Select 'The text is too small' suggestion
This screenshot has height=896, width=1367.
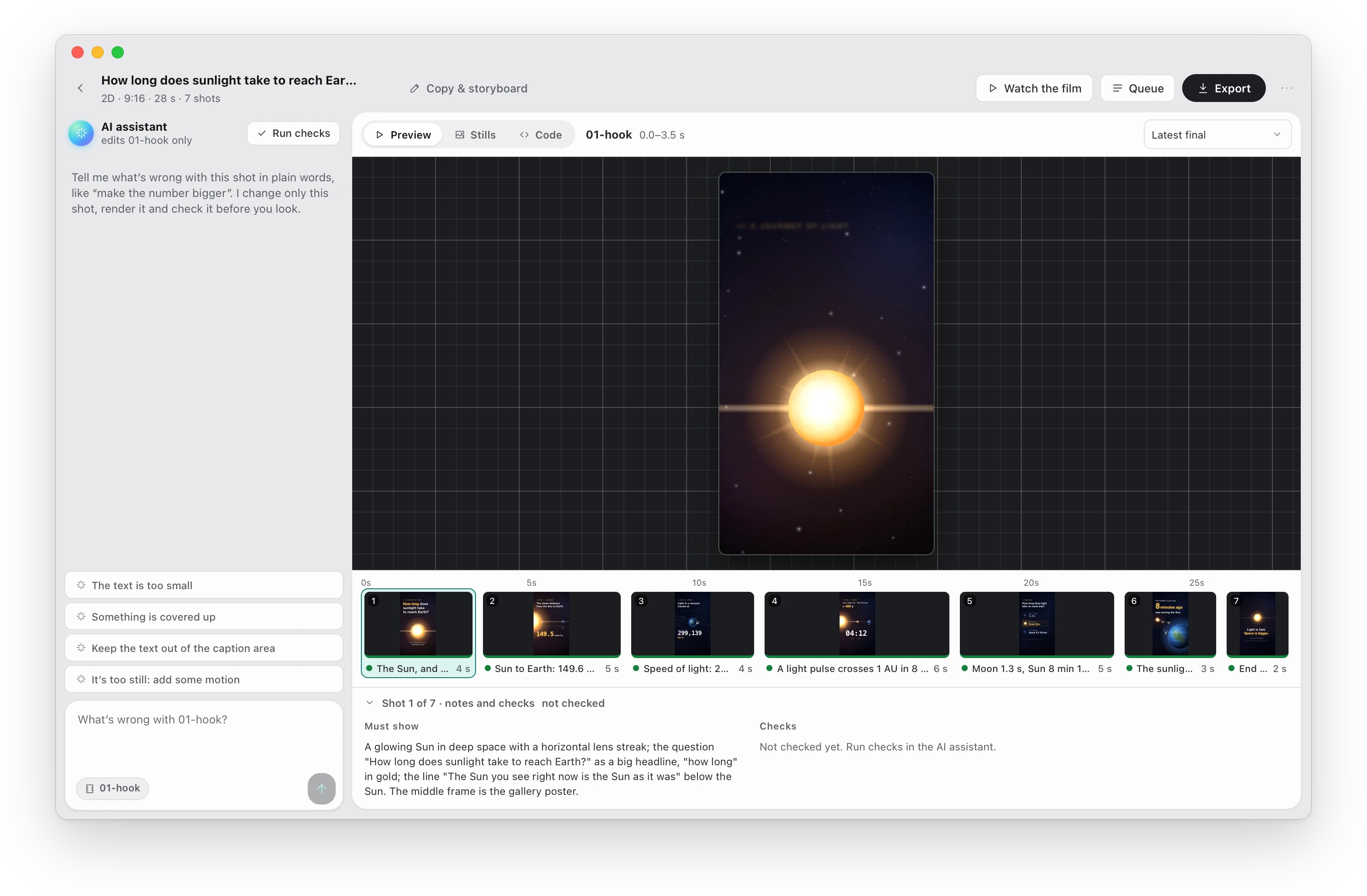[204, 585]
